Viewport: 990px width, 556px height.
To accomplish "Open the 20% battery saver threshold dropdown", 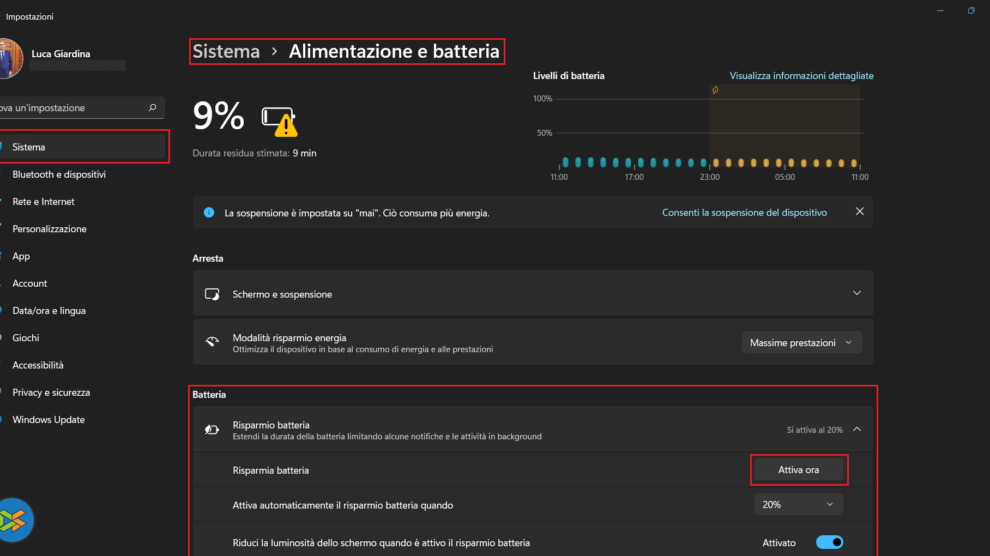I will (x=798, y=505).
